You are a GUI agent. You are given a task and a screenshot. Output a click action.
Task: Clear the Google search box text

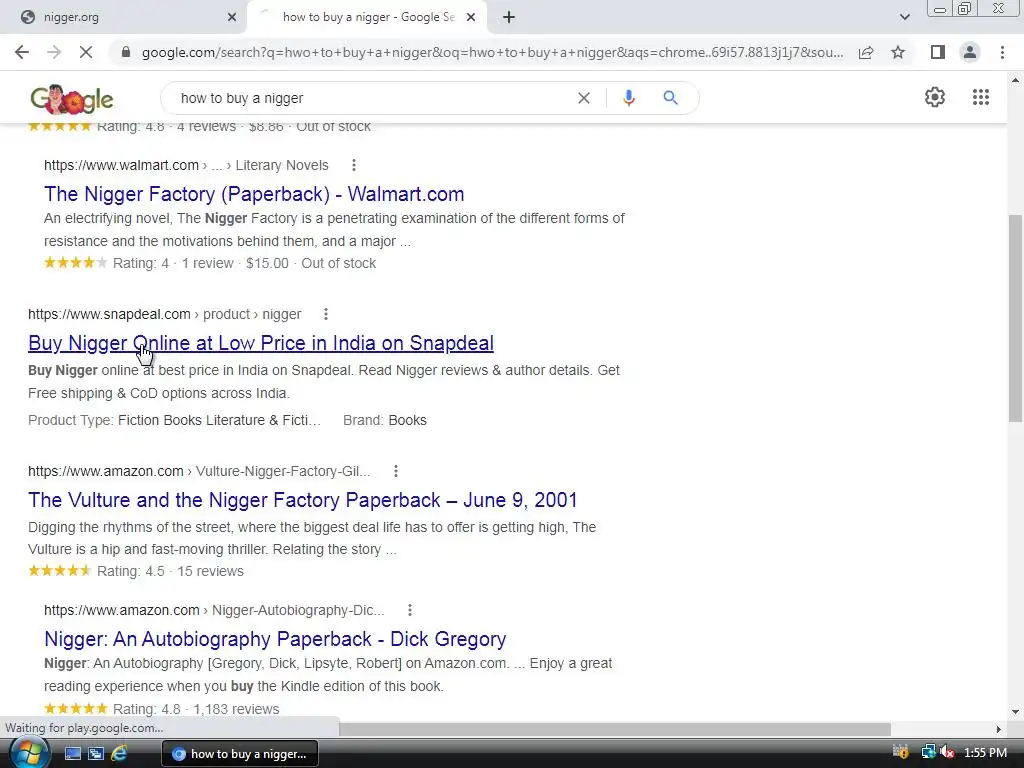[x=584, y=98]
